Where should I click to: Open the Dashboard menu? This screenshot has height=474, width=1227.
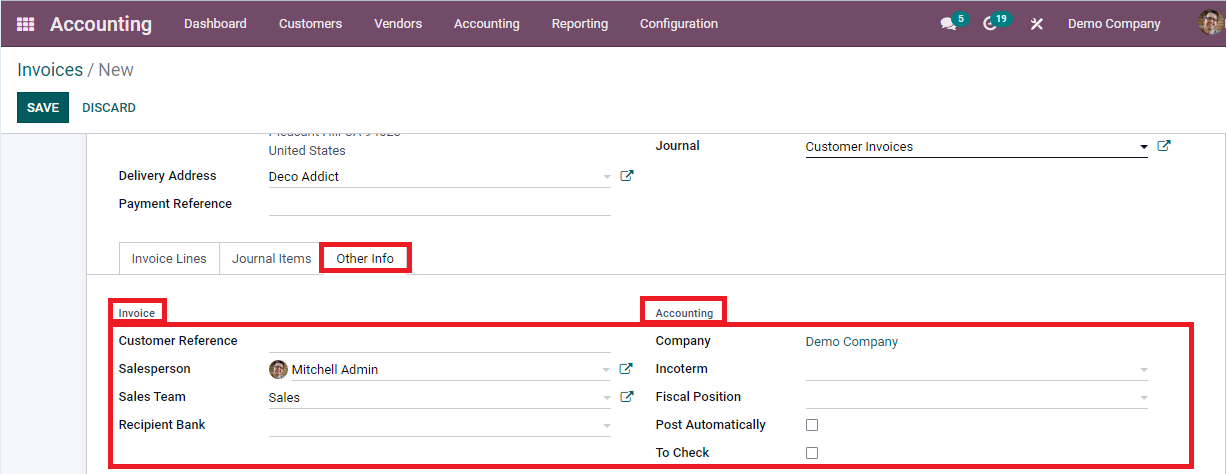215,24
